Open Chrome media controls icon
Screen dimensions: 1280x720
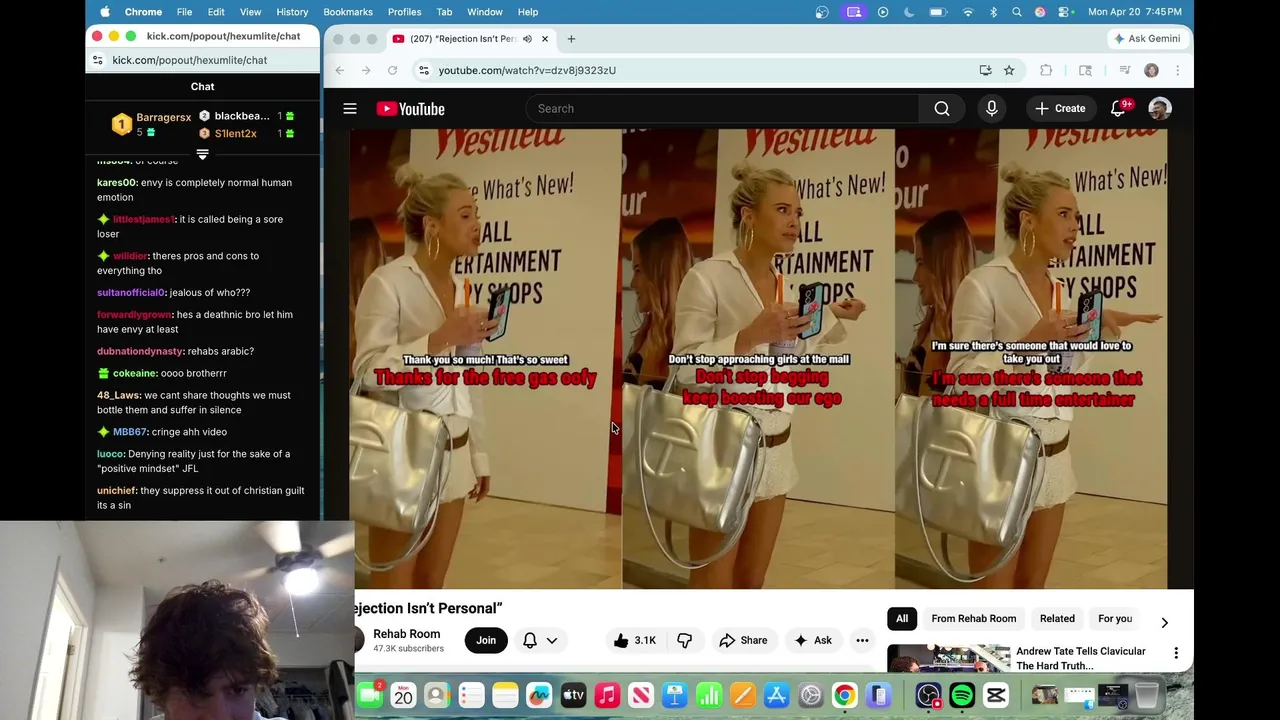point(1125,70)
